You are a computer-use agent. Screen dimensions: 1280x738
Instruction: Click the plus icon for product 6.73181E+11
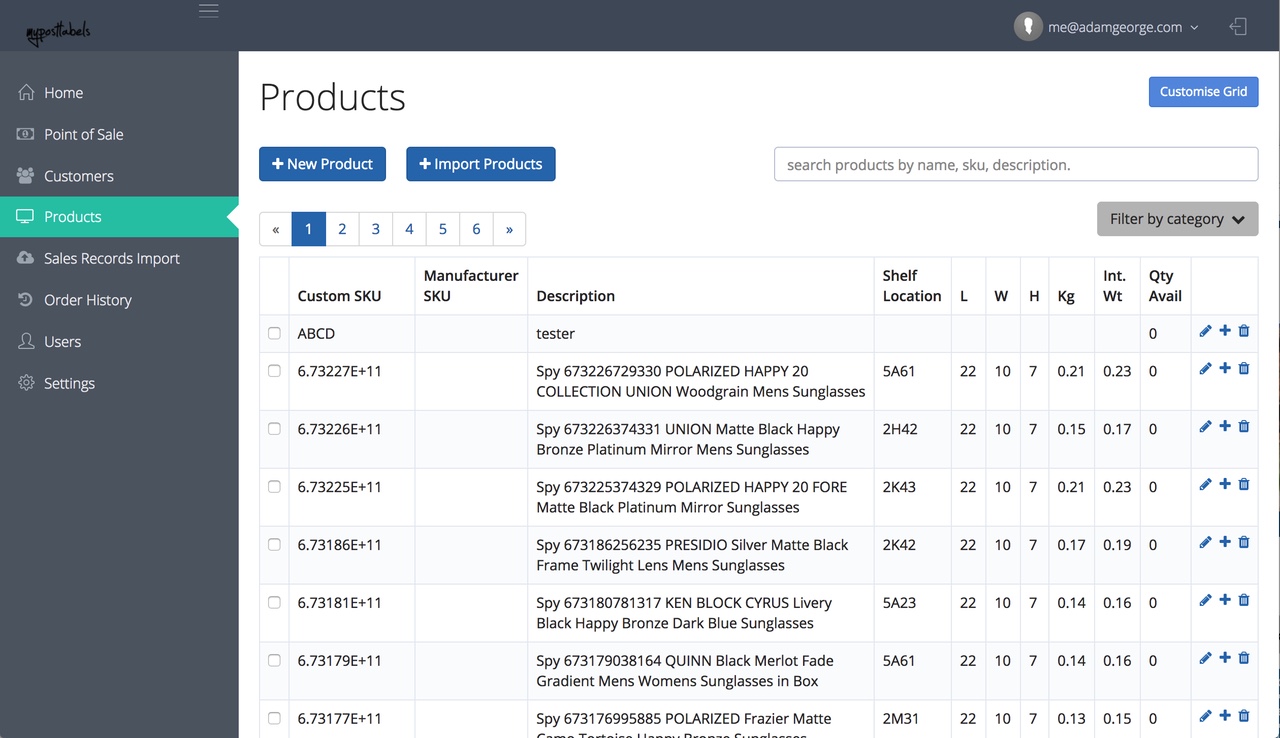tap(1225, 601)
